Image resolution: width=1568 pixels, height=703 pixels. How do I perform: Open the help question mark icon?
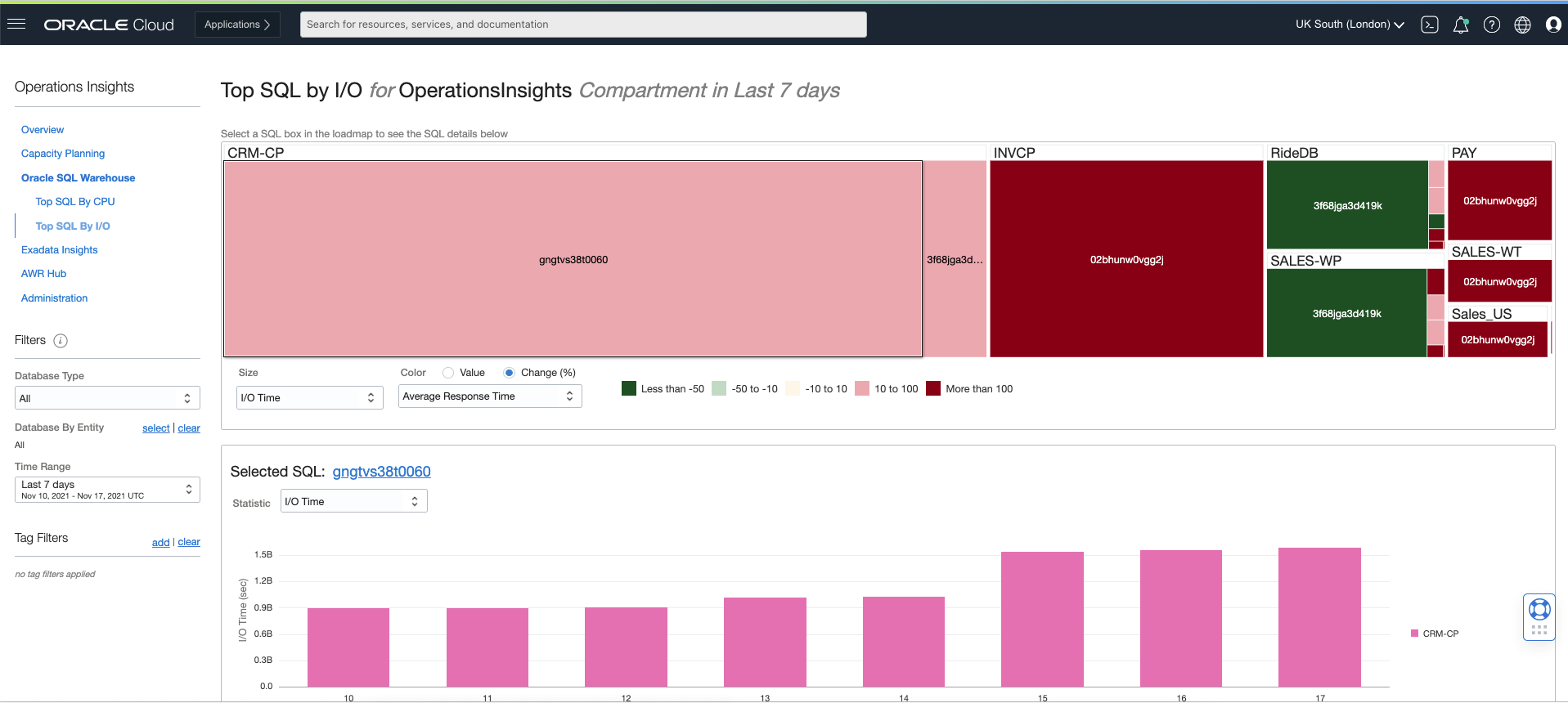click(1492, 25)
